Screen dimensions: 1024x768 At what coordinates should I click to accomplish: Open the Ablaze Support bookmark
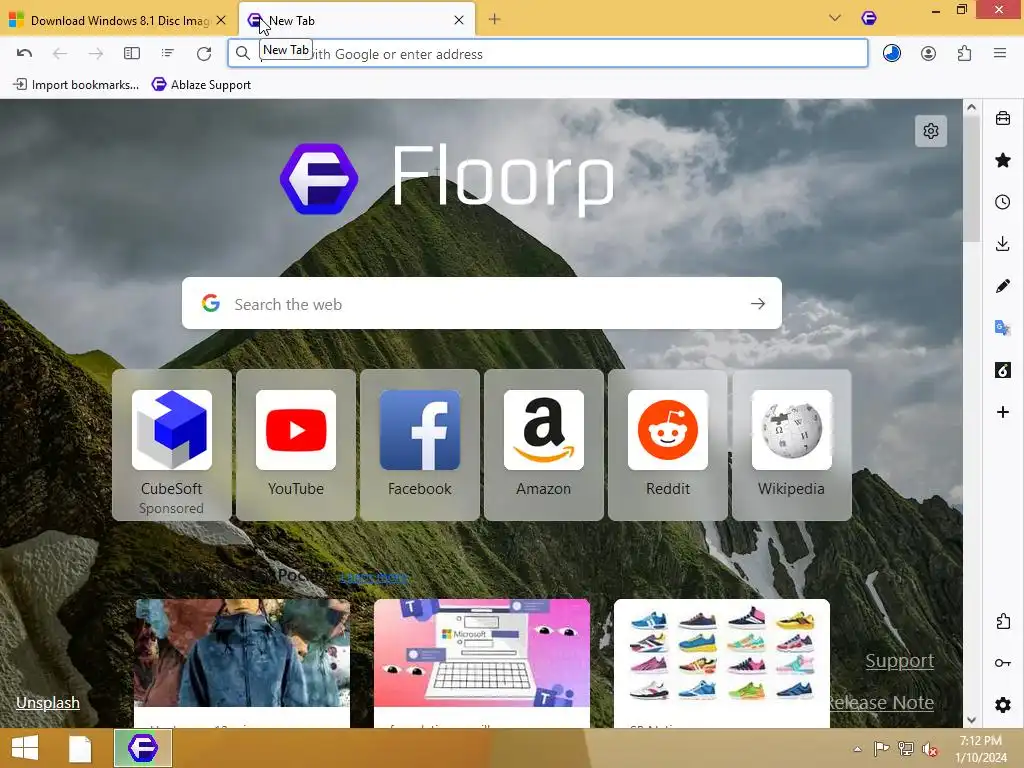click(x=201, y=84)
